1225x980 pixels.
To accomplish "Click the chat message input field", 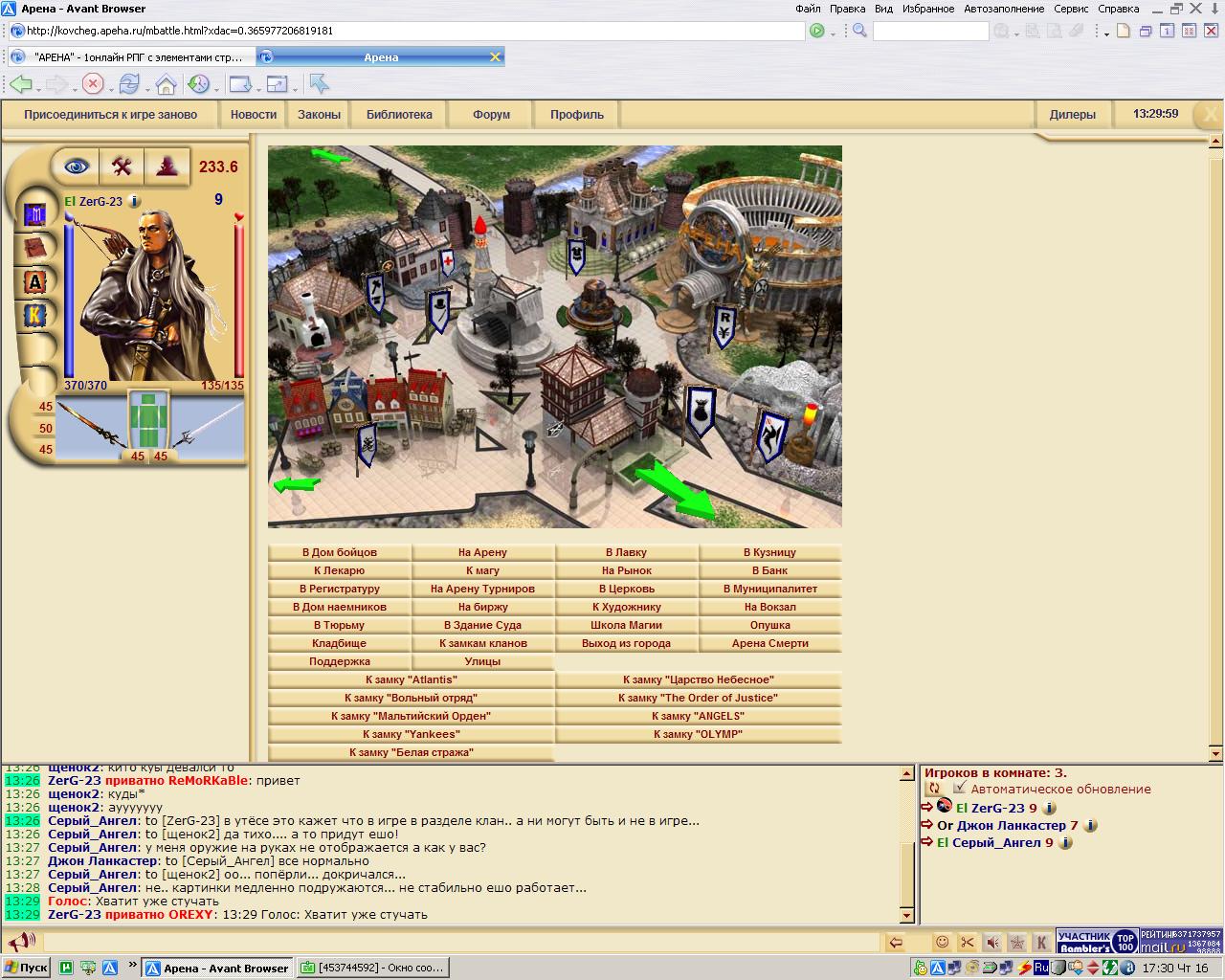I will pyautogui.click(x=459, y=943).
